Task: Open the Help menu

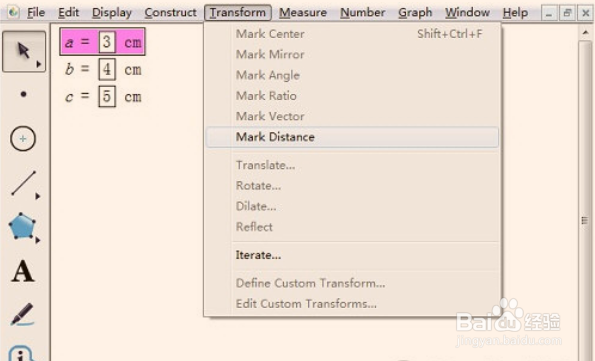Action: coord(515,13)
